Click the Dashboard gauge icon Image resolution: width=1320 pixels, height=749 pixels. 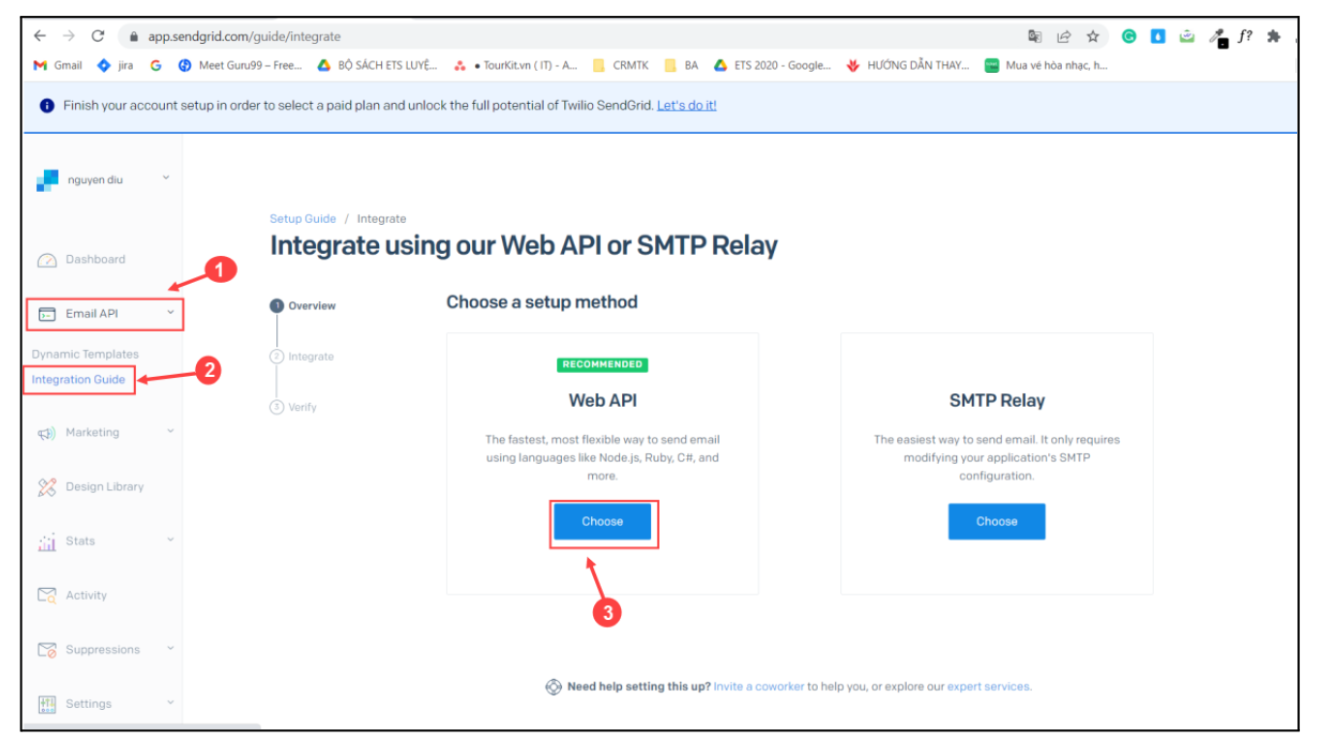pyautogui.click(x=47, y=260)
